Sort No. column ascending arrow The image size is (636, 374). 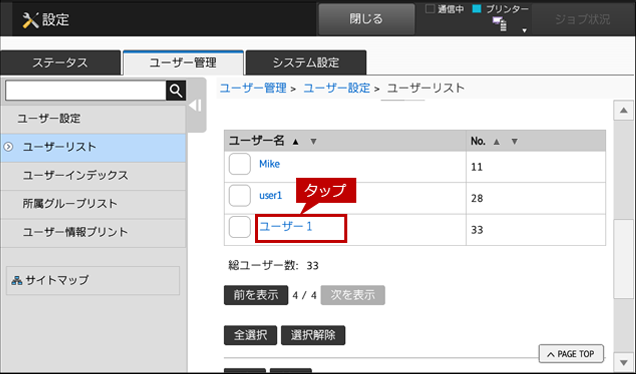[496, 142]
